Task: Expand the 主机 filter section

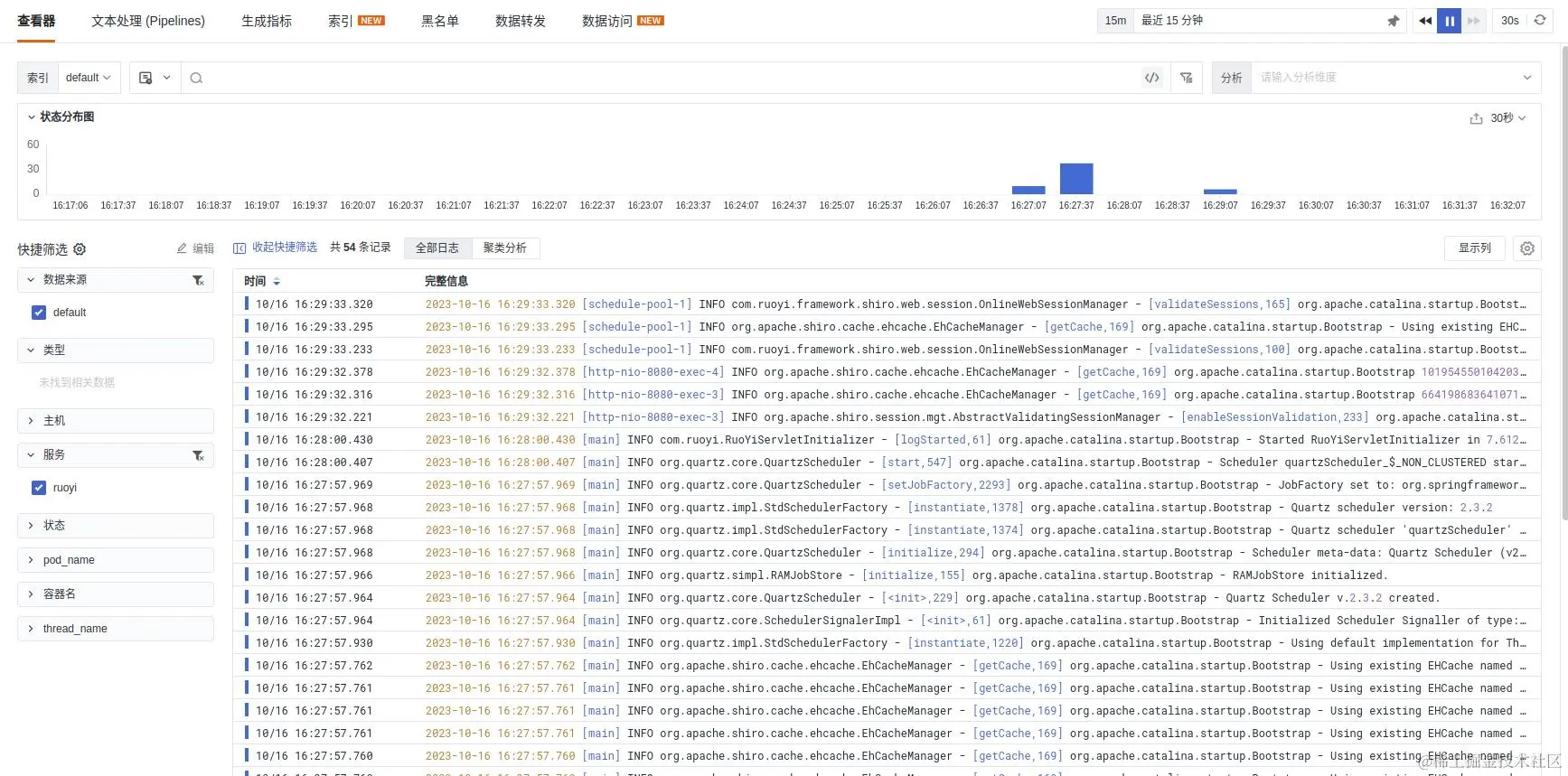Action: 116,421
